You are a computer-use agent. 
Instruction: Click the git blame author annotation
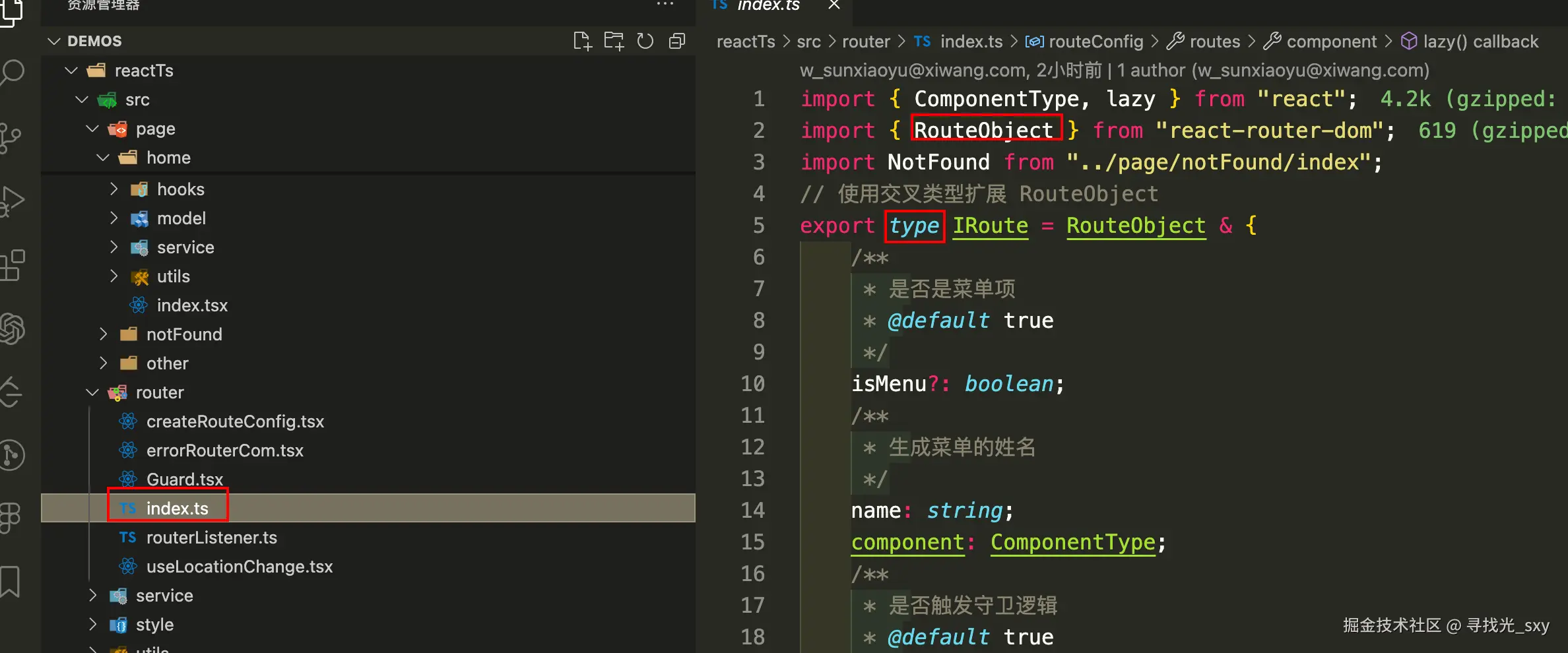point(1115,70)
